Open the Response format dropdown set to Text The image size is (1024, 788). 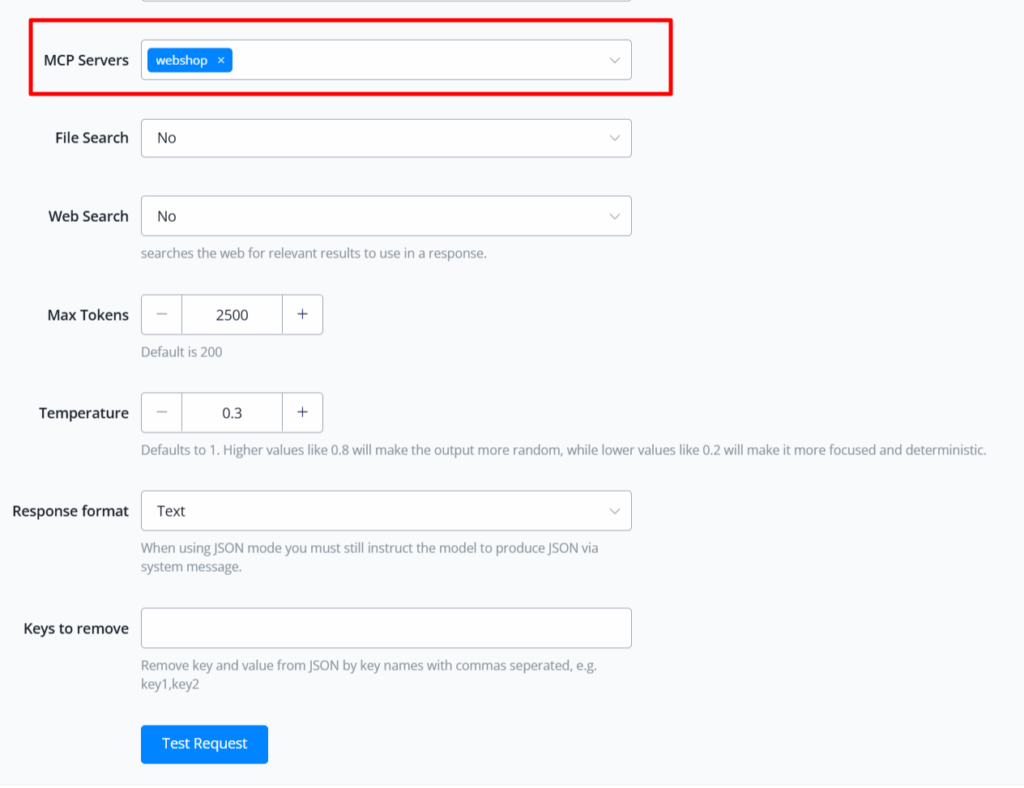coord(385,511)
